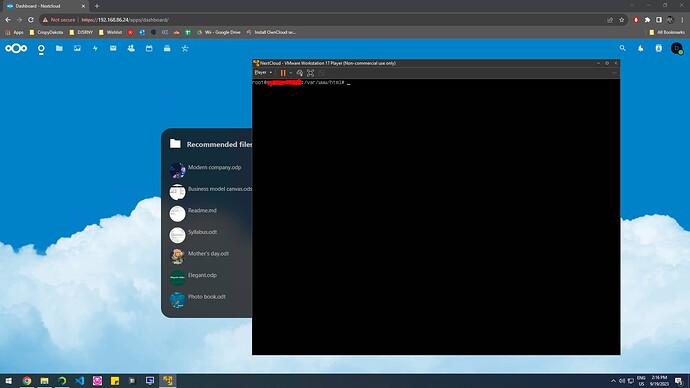Open Photo book.odt recommended file
The width and height of the screenshot is (690, 388).
(x=206, y=297)
